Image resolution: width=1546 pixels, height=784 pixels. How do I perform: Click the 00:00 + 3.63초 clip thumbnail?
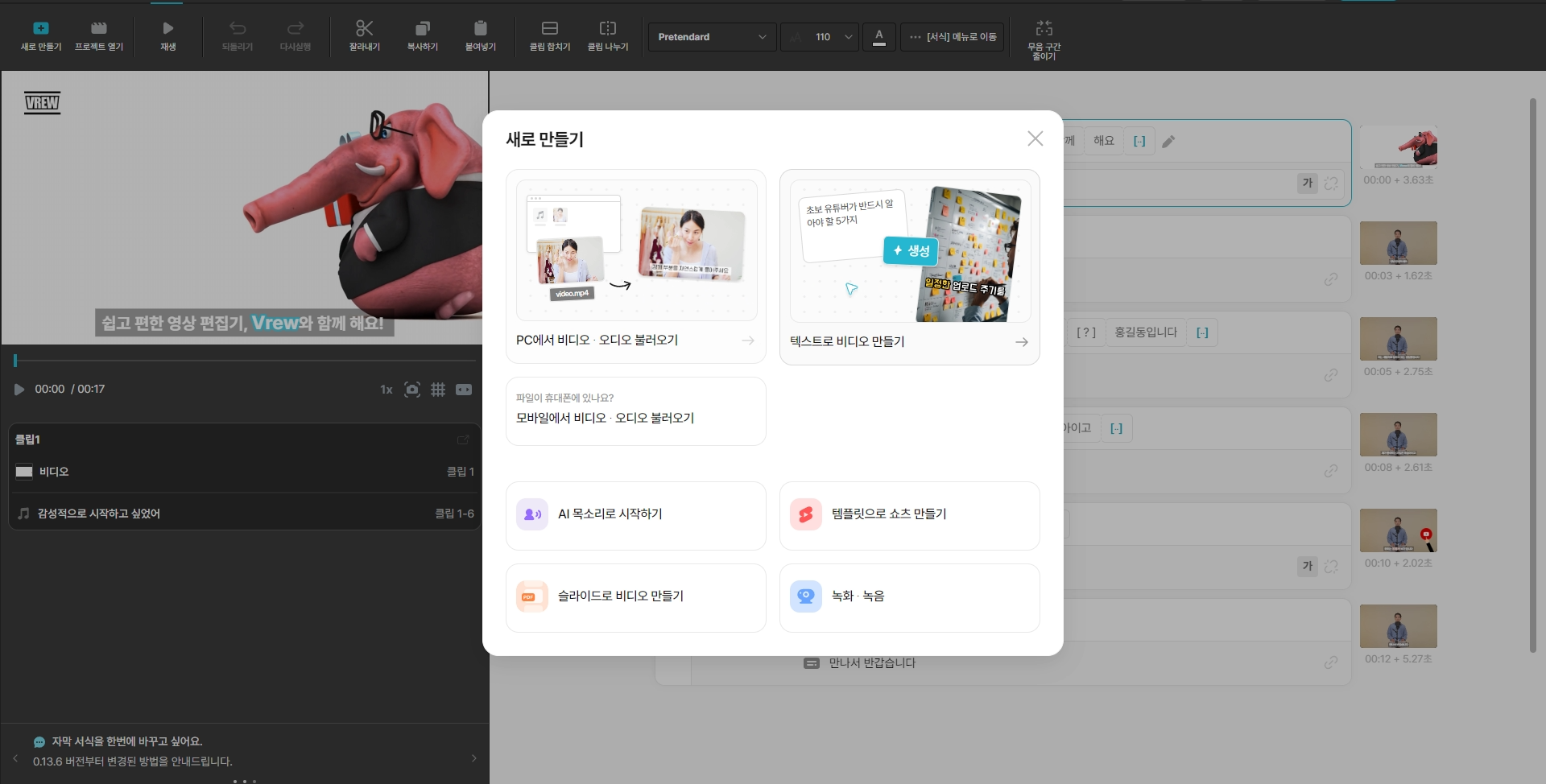pos(1399,147)
